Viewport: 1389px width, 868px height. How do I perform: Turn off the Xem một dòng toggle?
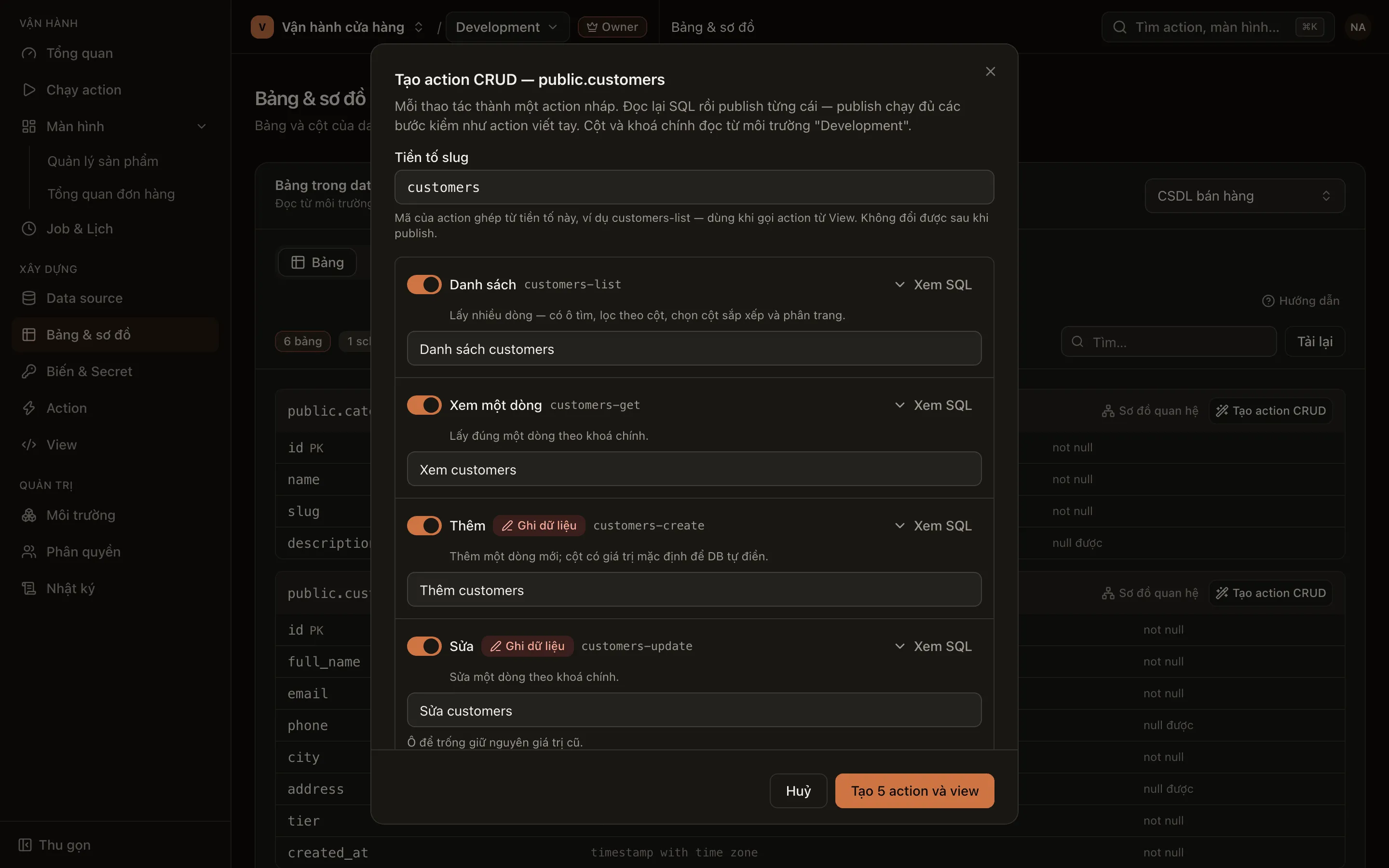coord(424,405)
